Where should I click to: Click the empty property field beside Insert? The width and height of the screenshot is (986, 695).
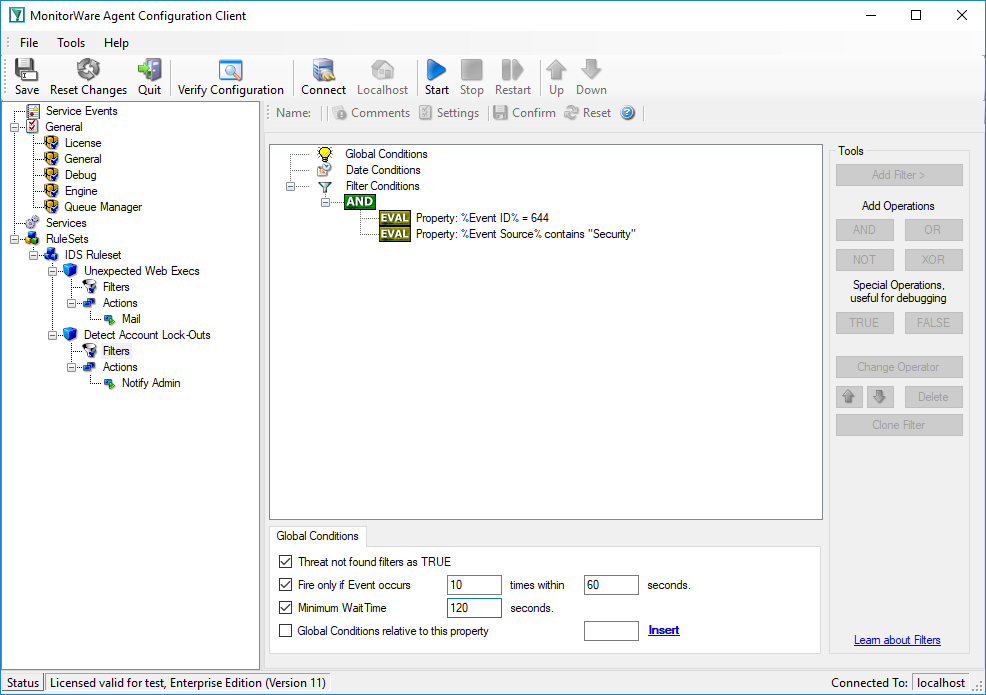611,631
